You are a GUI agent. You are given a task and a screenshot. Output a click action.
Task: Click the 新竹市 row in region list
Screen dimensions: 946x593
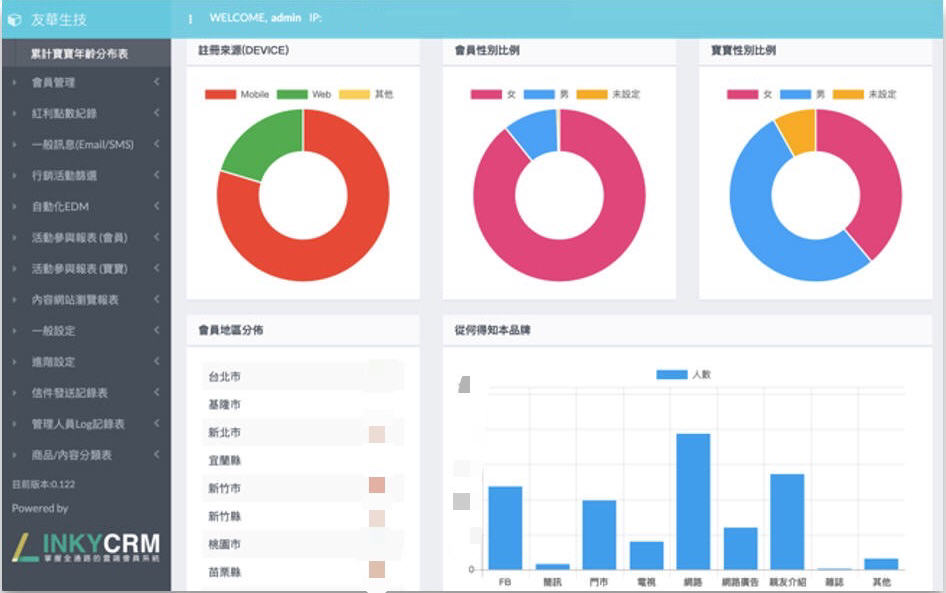click(x=300, y=489)
